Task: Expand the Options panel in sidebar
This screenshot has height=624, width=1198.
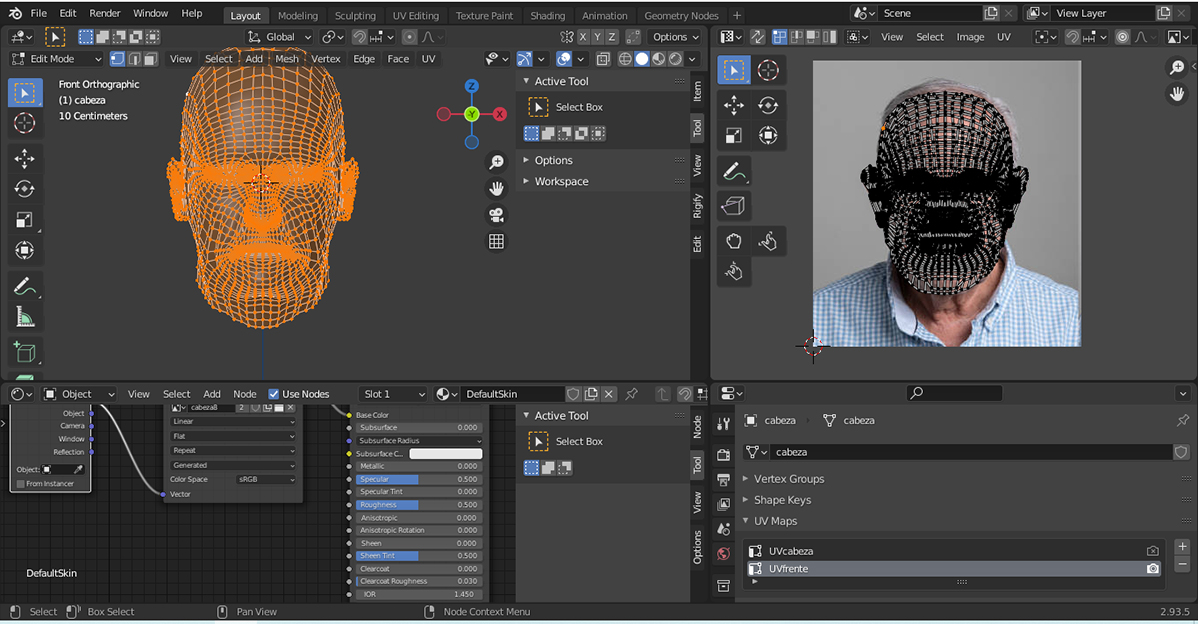Action: pyautogui.click(x=553, y=160)
